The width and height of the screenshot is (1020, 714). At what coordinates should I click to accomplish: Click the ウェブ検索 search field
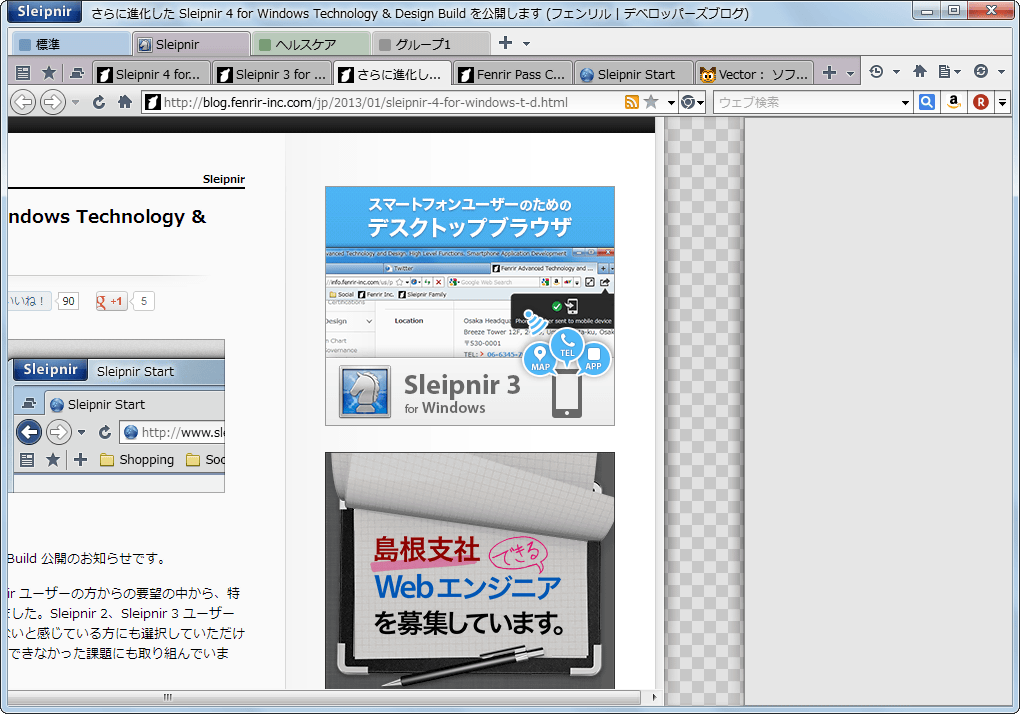(807, 102)
